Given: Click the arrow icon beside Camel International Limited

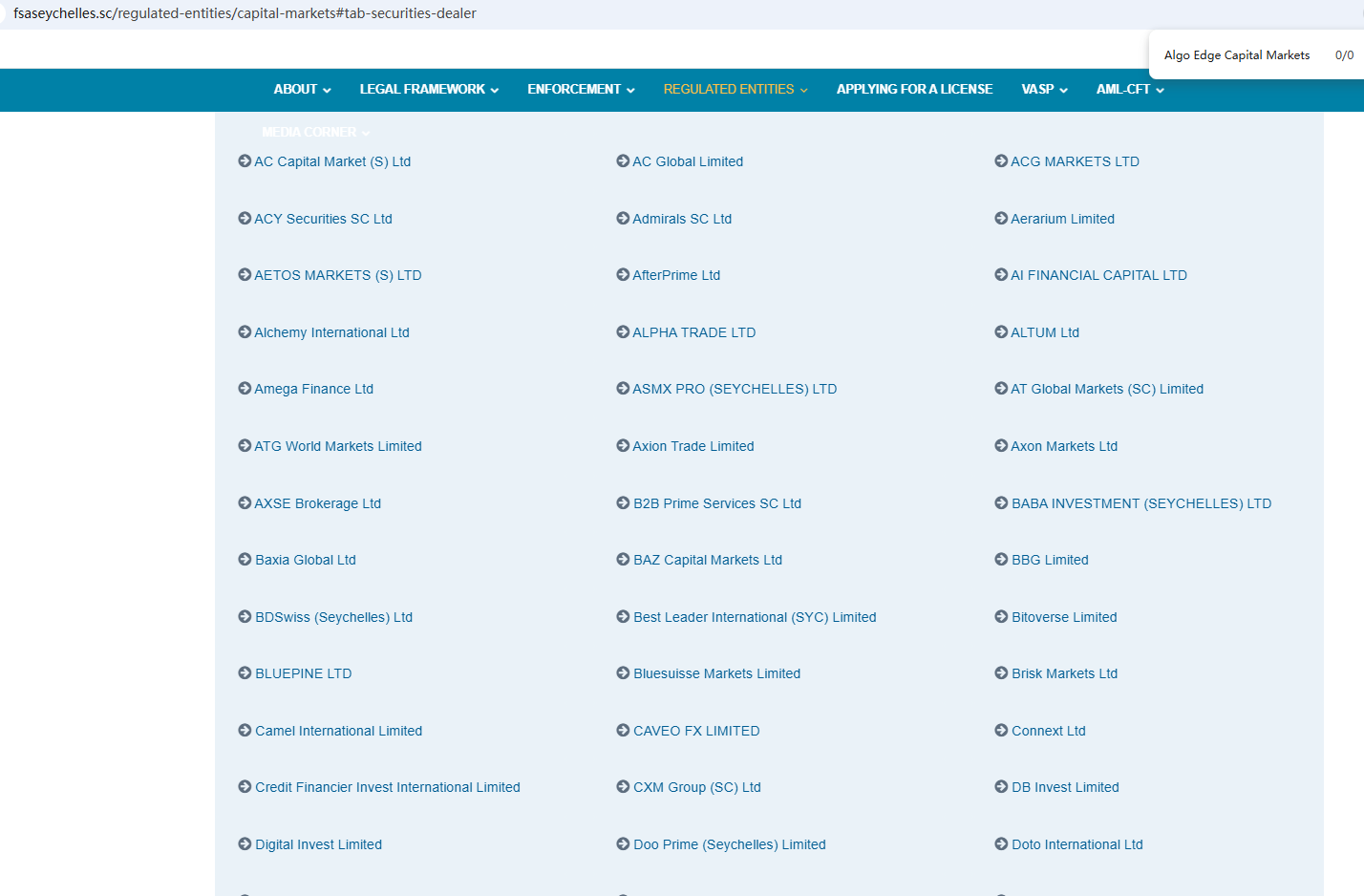Looking at the screenshot, I should 245,731.
